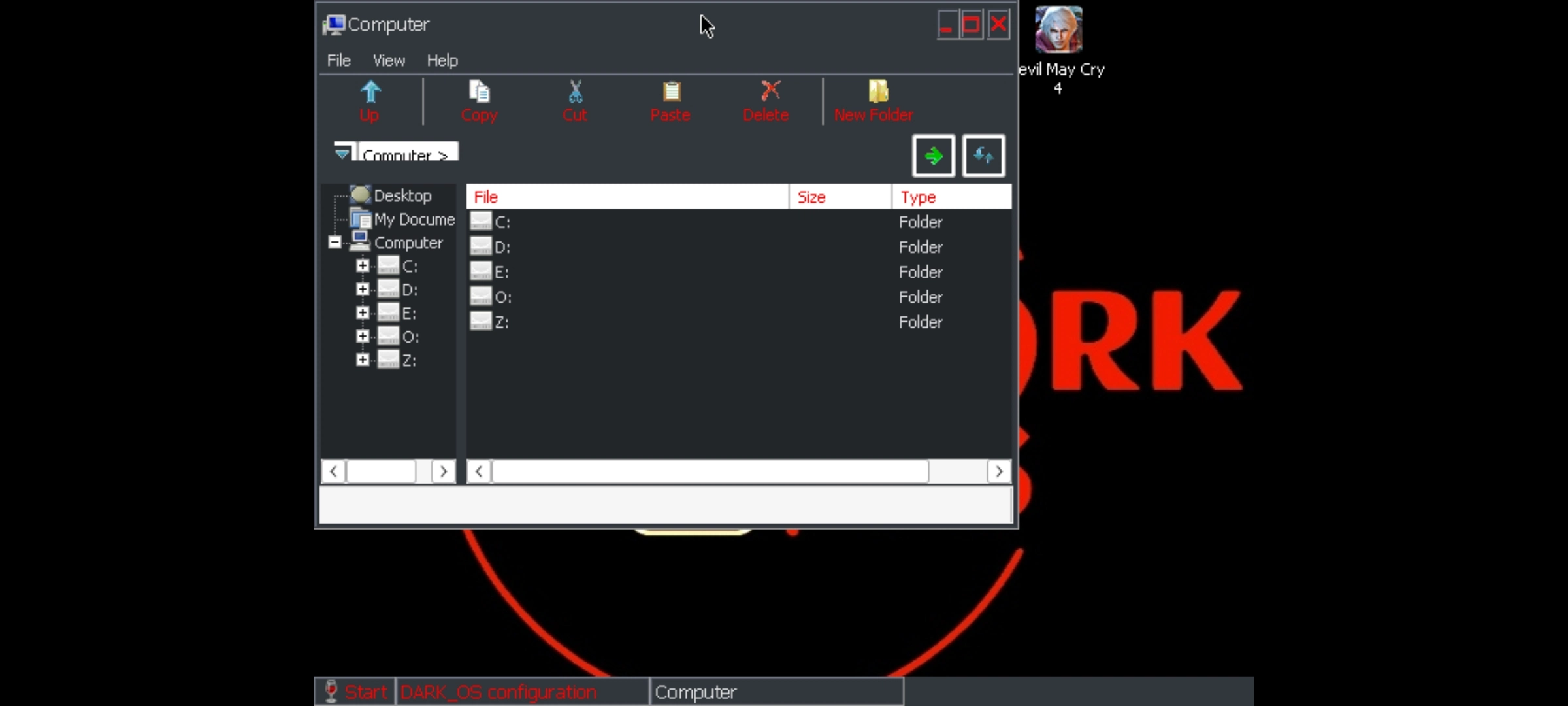Expand the O: drive tree node

pyautogui.click(x=363, y=336)
